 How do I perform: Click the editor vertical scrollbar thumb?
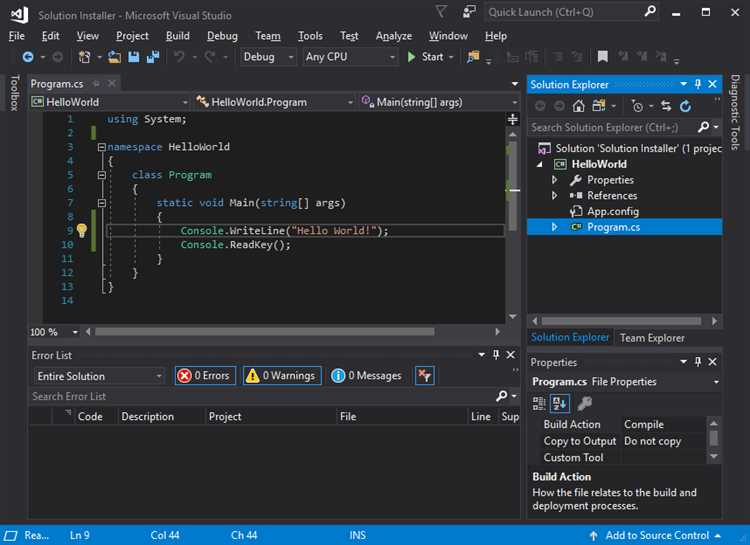pos(513,185)
